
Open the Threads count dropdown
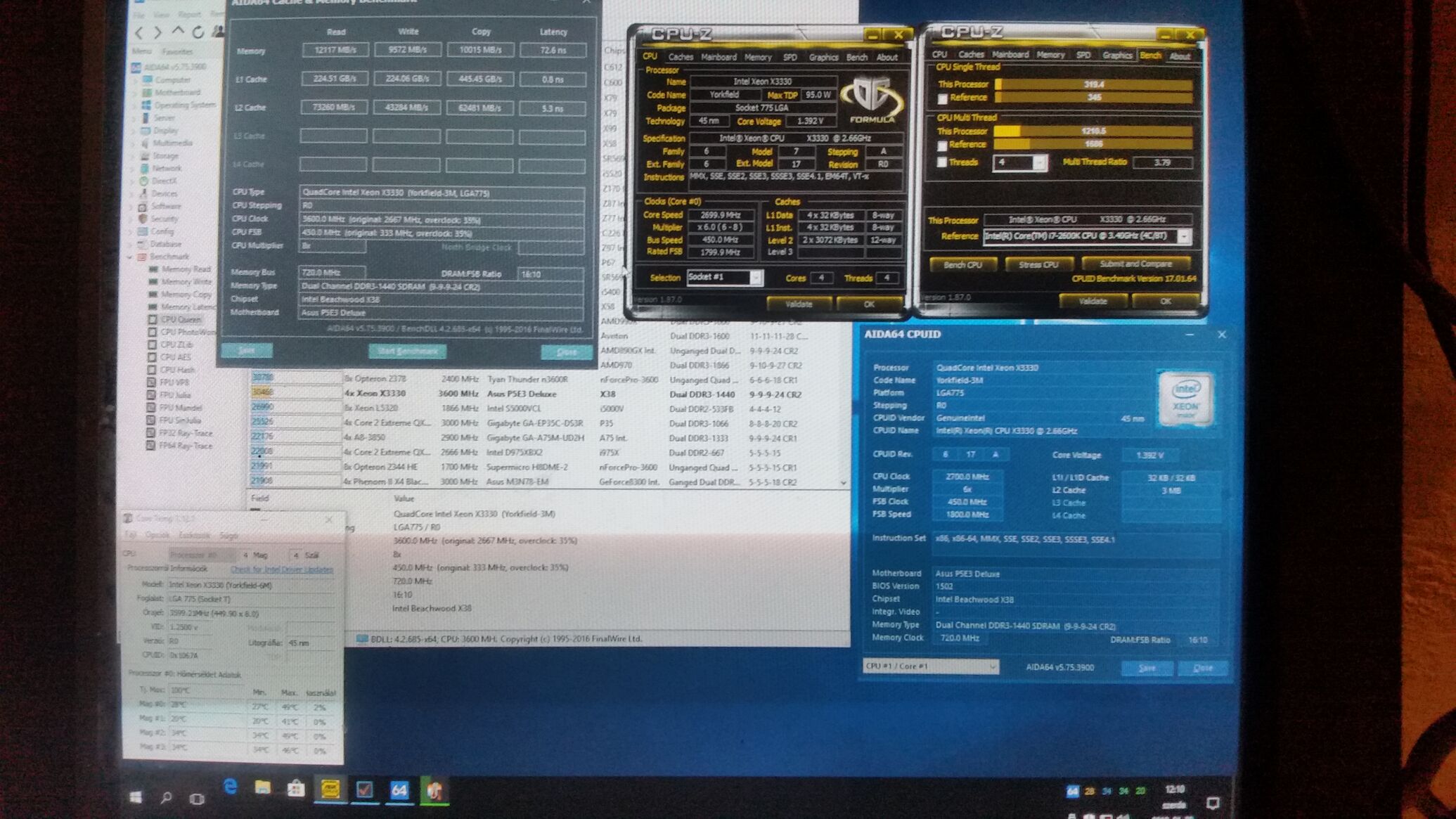click(1019, 162)
